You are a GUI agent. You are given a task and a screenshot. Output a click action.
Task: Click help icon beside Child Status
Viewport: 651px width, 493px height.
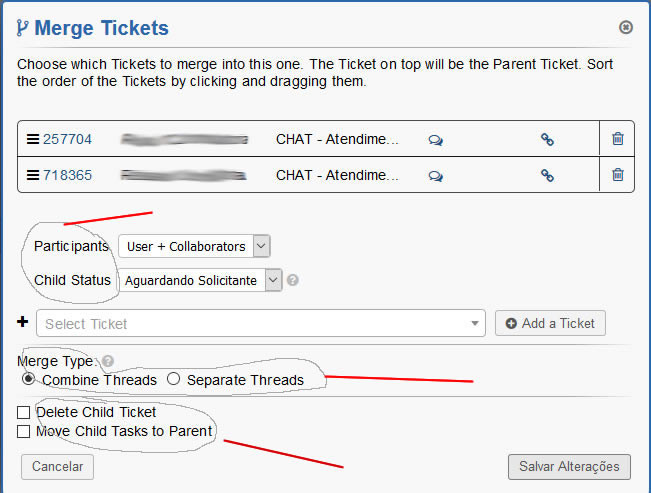[x=293, y=281]
